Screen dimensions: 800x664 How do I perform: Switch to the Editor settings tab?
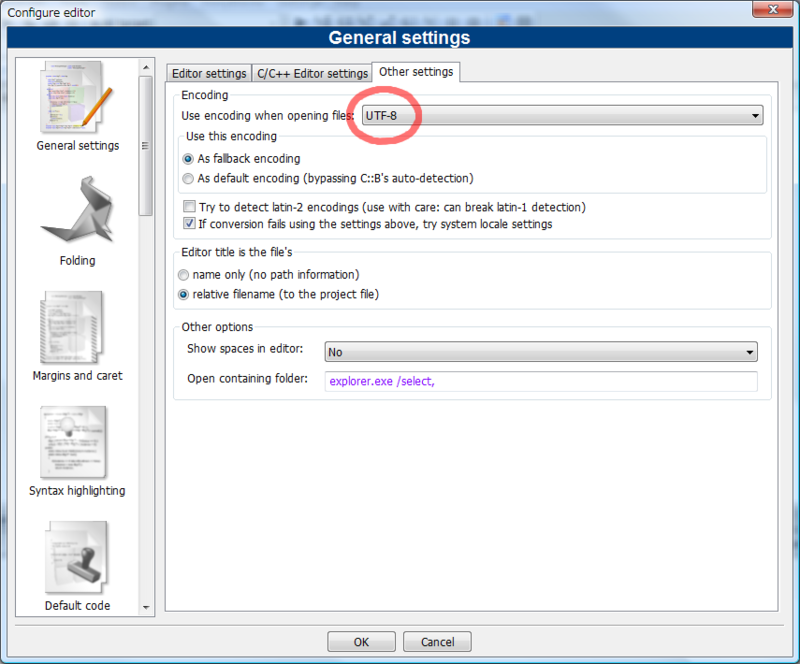(209, 73)
